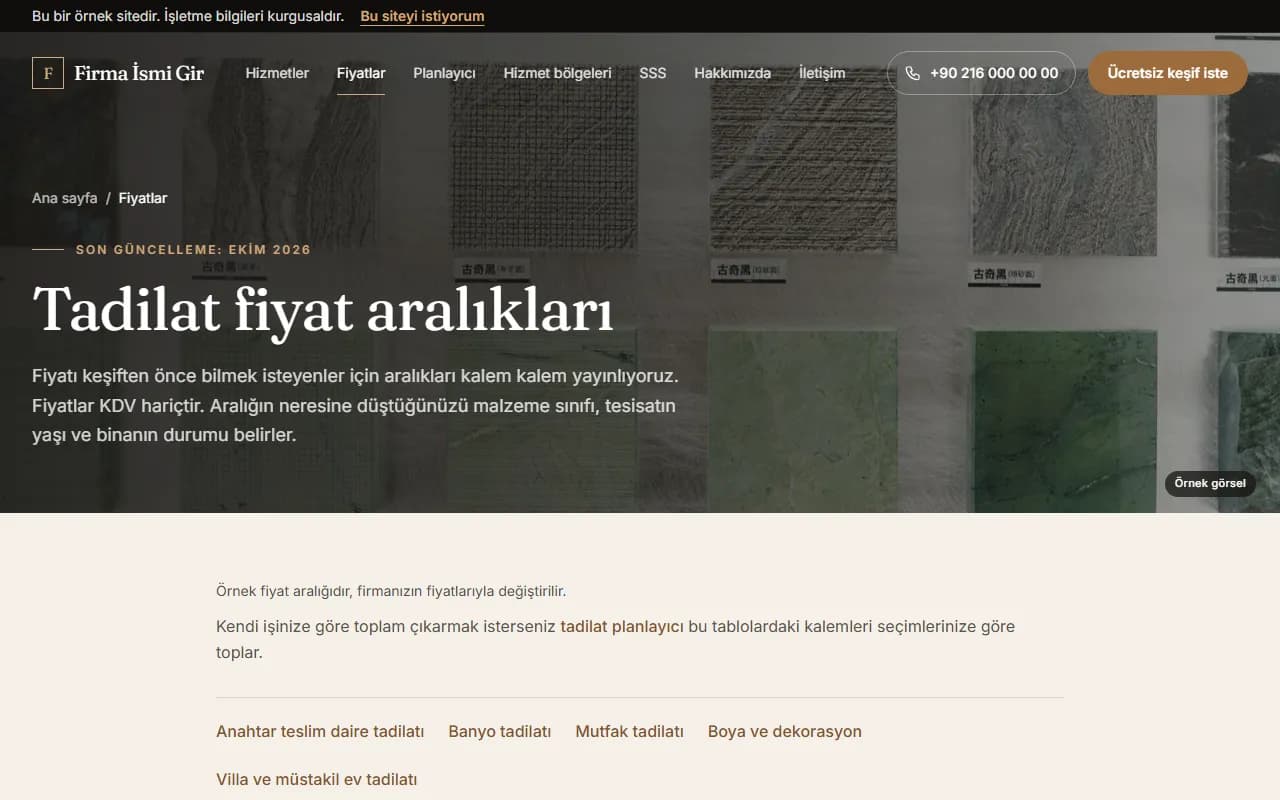This screenshot has height=800, width=1280.
Task: Jump to the Banyo tadilatı section
Action: click(500, 731)
